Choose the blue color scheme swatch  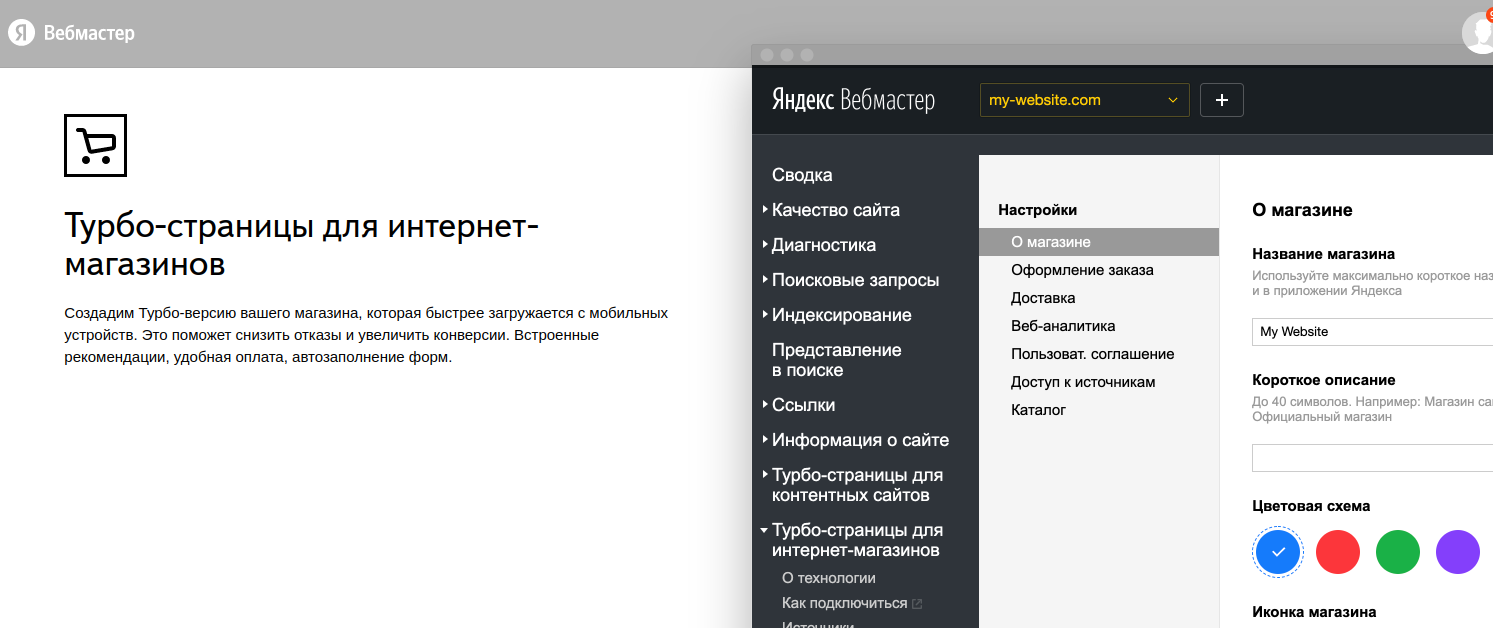click(x=1278, y=552)
